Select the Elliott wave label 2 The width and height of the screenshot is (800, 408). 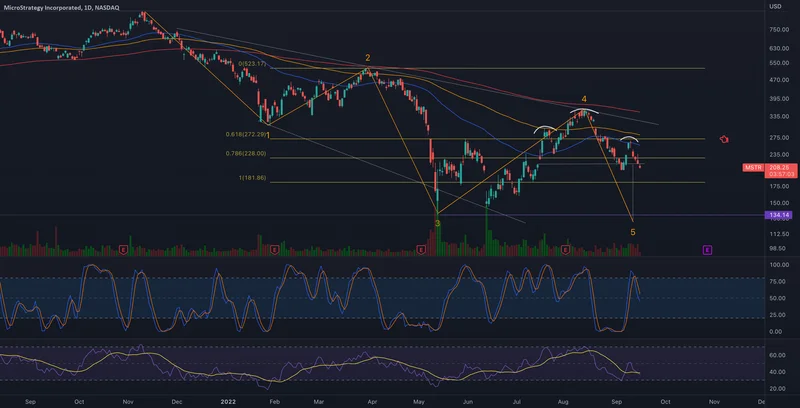(x=368, y=58)
